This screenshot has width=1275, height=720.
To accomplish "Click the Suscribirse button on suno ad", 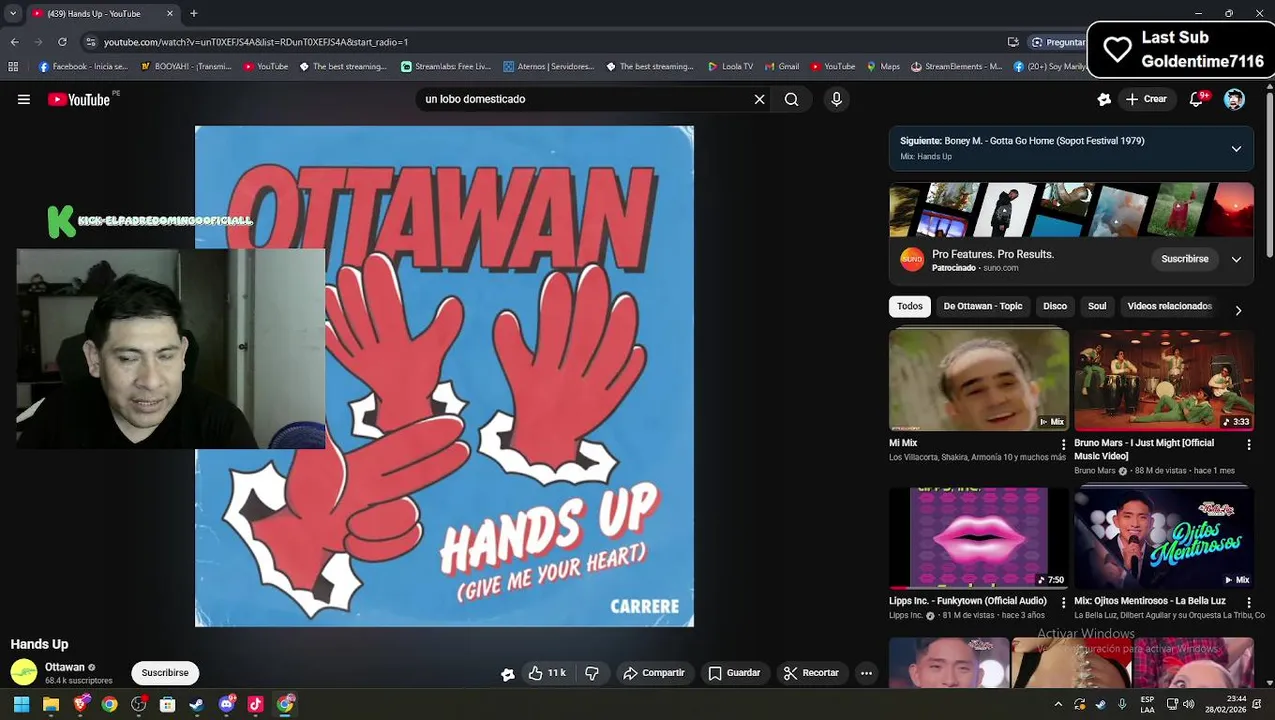I will (1185, 259).
